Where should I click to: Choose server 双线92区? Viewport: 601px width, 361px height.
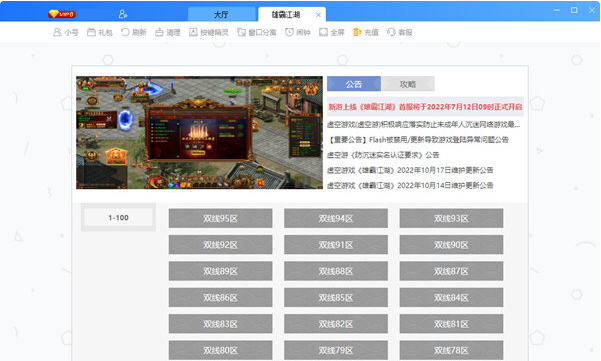[x=220, y=245]
